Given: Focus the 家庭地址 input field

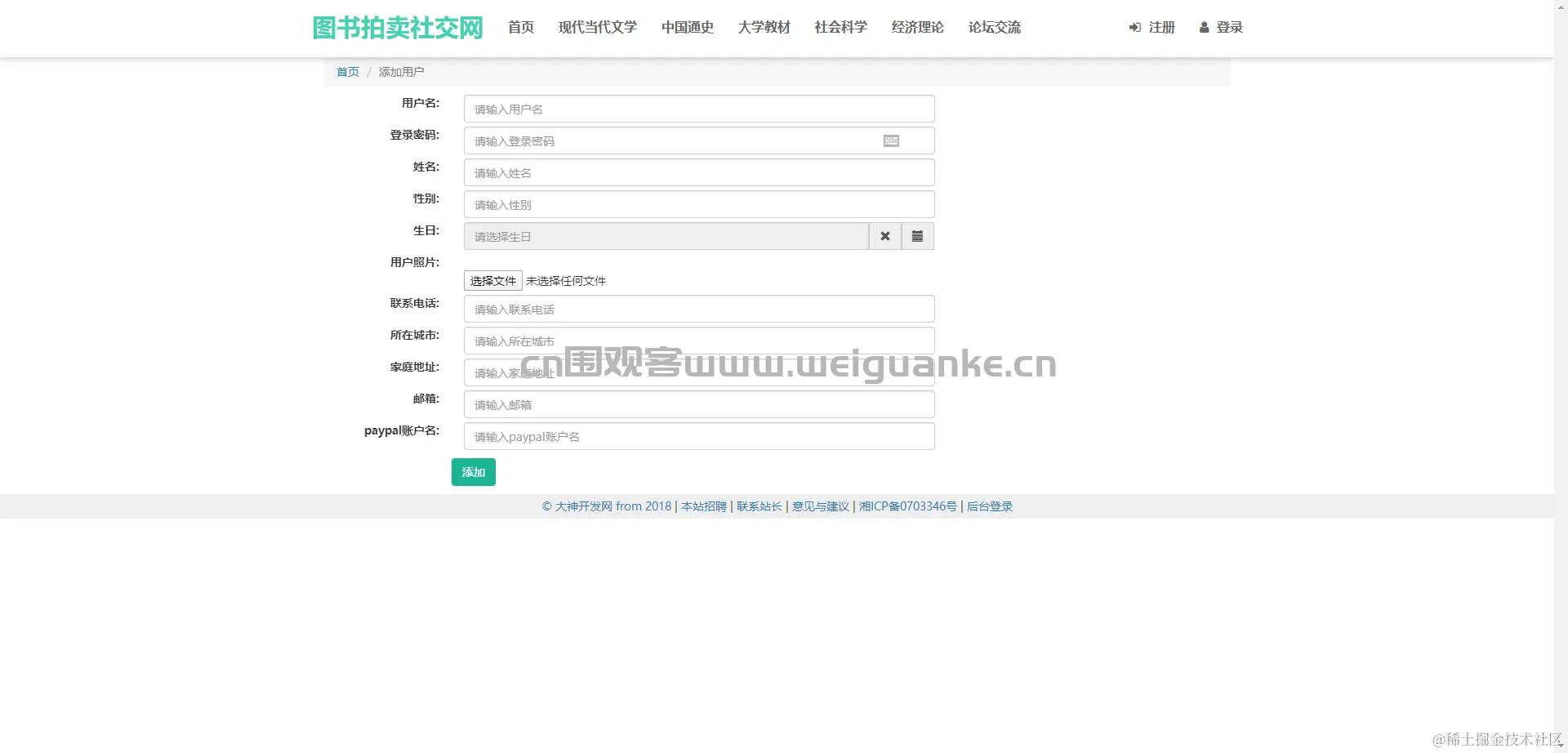Looking at the screenshot, I should 699,372.
